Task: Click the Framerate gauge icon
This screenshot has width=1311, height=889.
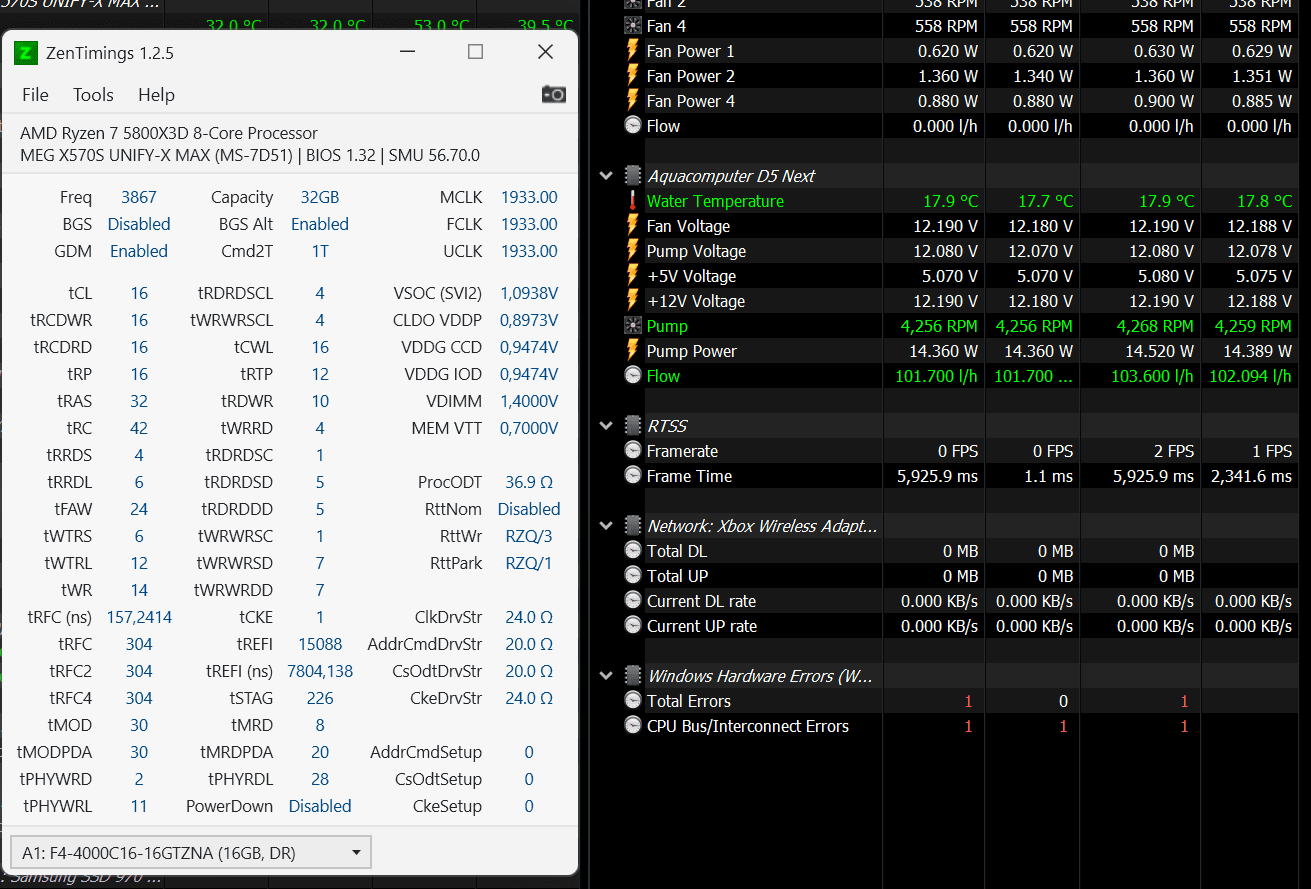Action: click(x=633, y=451)
